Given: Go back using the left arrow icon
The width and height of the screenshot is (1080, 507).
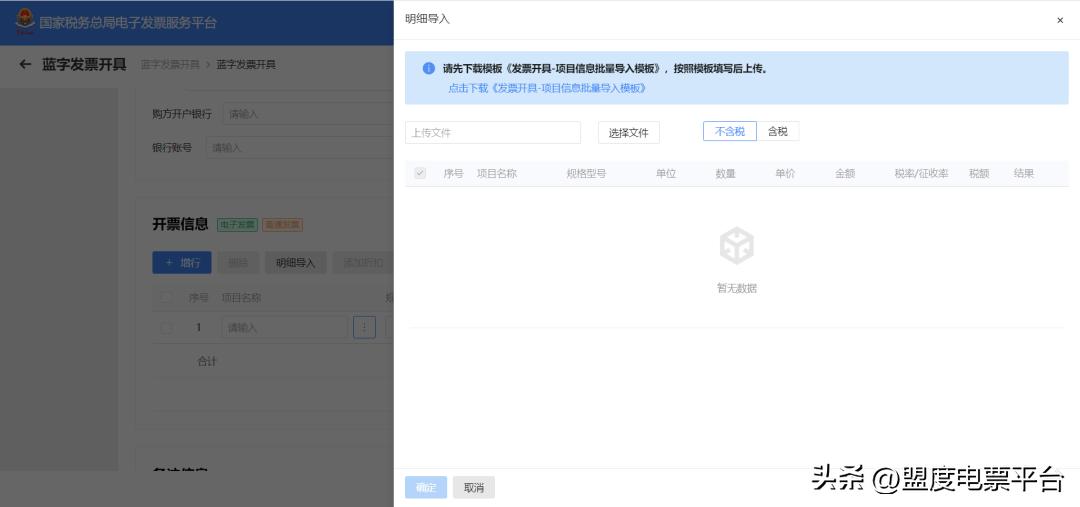Looking at the screenshot, I should [x=25, y=65].
